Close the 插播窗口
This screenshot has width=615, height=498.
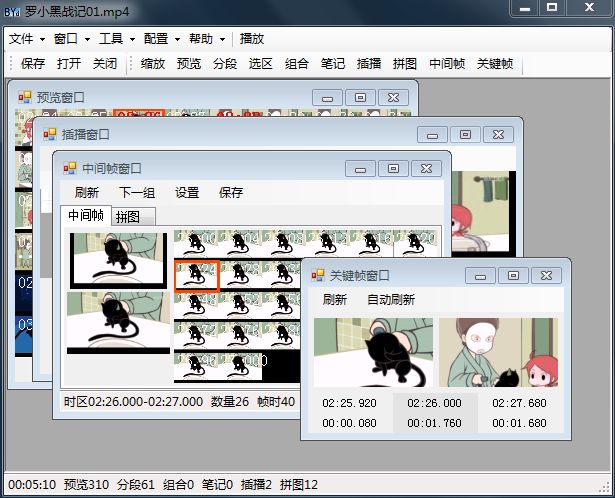(499, 134)
